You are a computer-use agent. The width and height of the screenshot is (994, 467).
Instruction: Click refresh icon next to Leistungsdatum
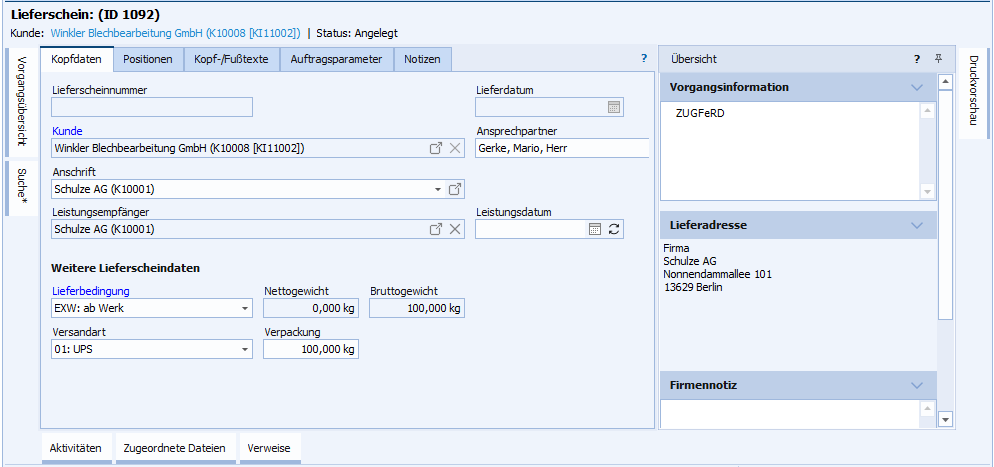pyautogui.click(x=614, y=229)
